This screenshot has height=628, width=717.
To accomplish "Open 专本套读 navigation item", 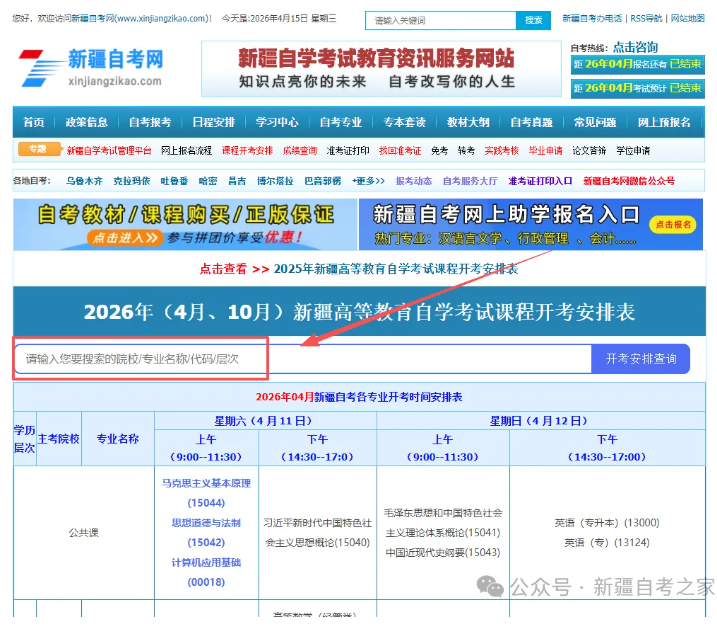I will point(405,123).
